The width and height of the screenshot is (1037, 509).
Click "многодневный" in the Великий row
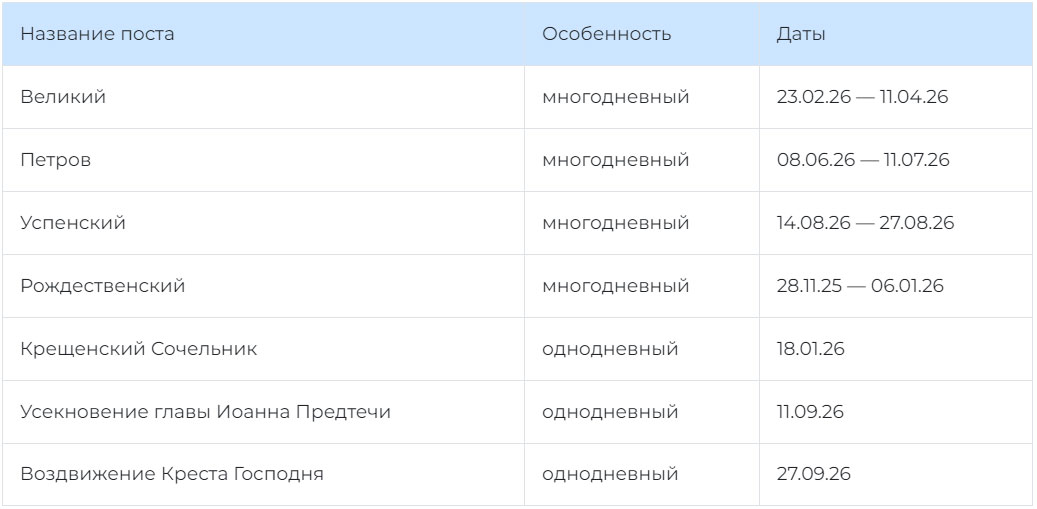click(x=615, y=97)
